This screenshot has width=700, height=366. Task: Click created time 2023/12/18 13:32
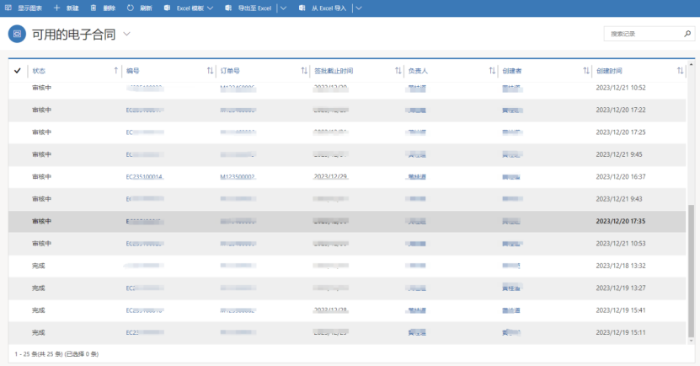click(621, 266)
